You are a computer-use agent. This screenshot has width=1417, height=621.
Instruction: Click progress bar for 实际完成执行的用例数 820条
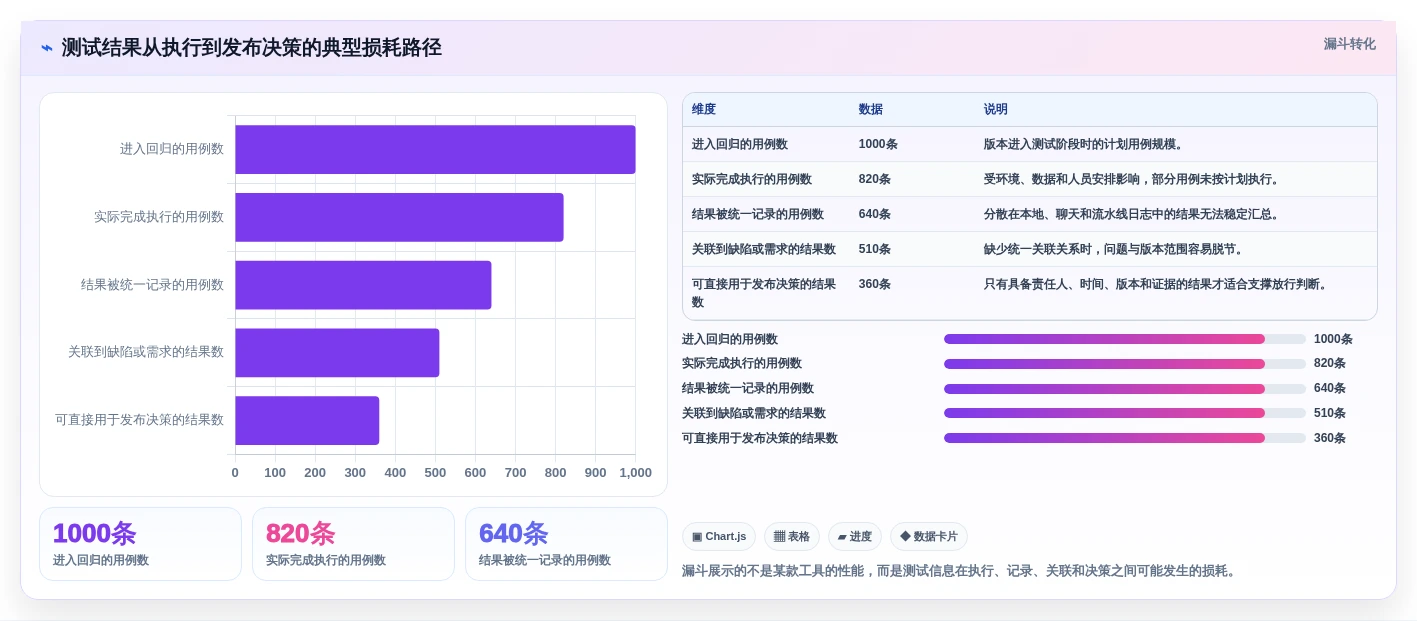tap(1125, 364)
